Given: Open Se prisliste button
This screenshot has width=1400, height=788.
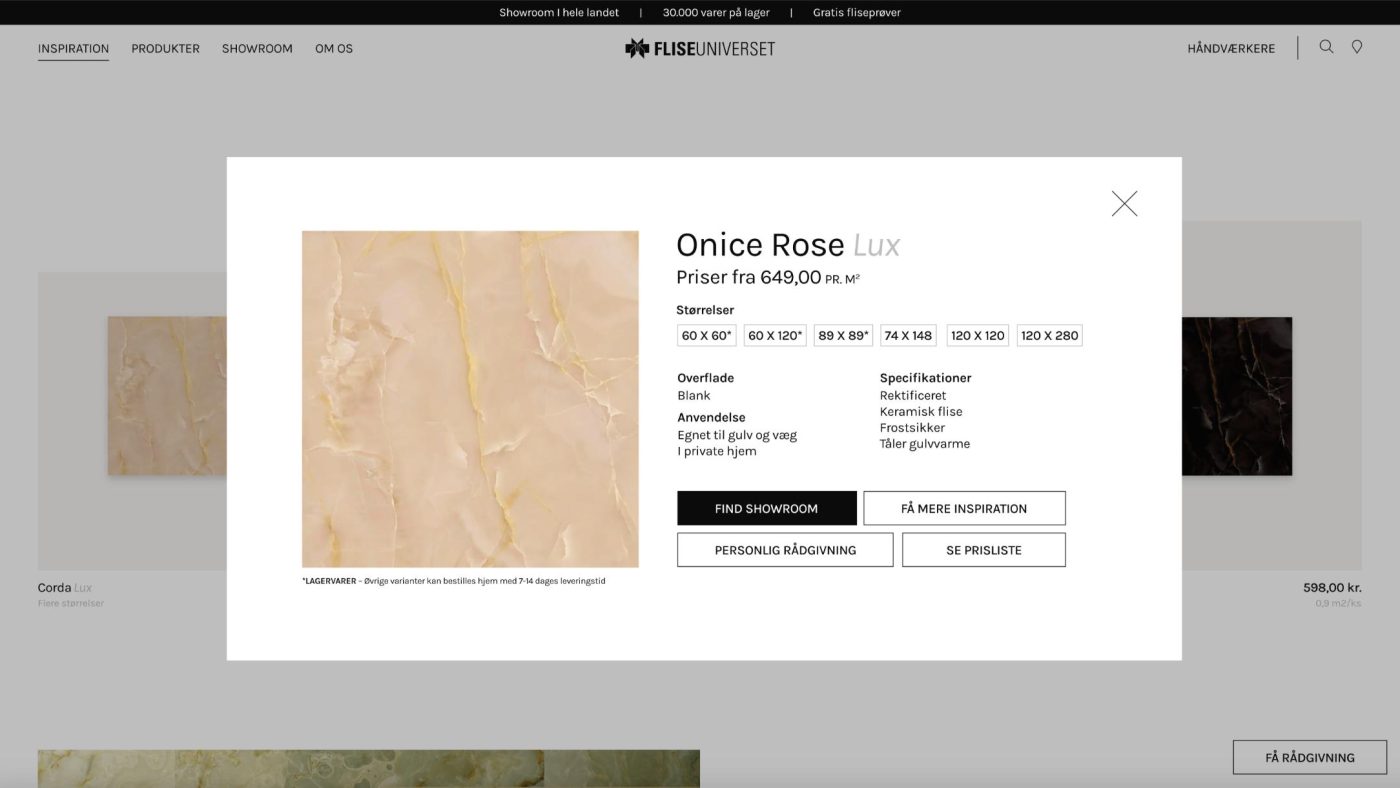Looking at the screenshot, I should [984, 550].
